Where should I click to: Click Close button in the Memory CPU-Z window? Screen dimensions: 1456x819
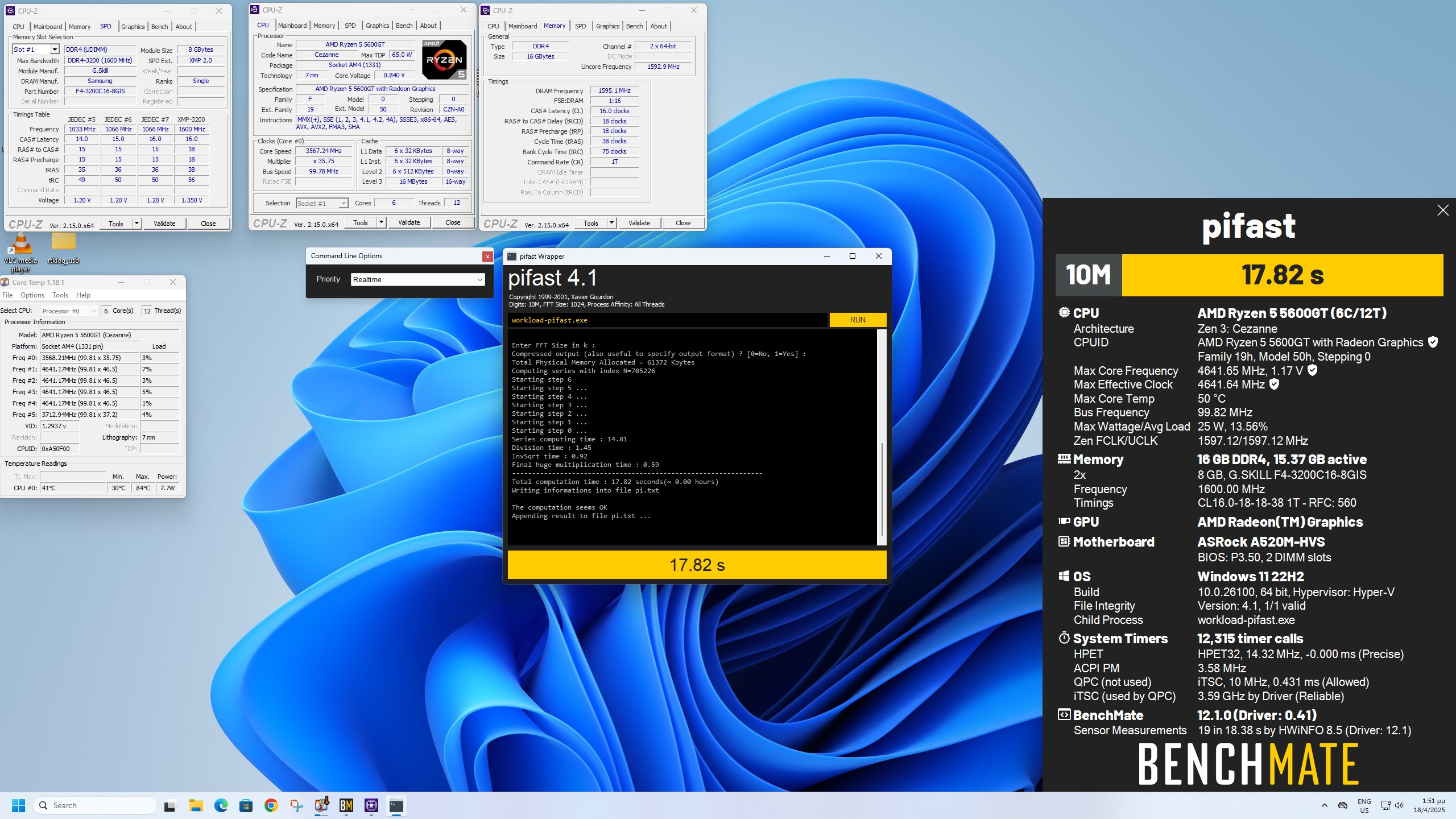[683, 223]
